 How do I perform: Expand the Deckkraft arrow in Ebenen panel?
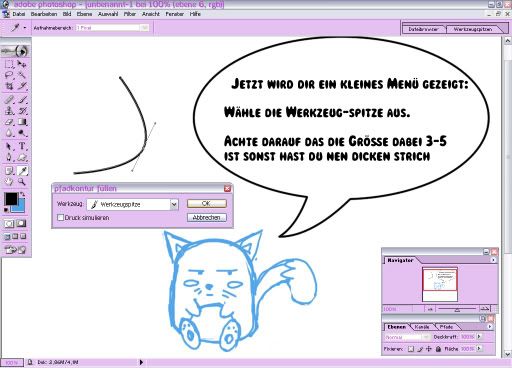[479, 337]
